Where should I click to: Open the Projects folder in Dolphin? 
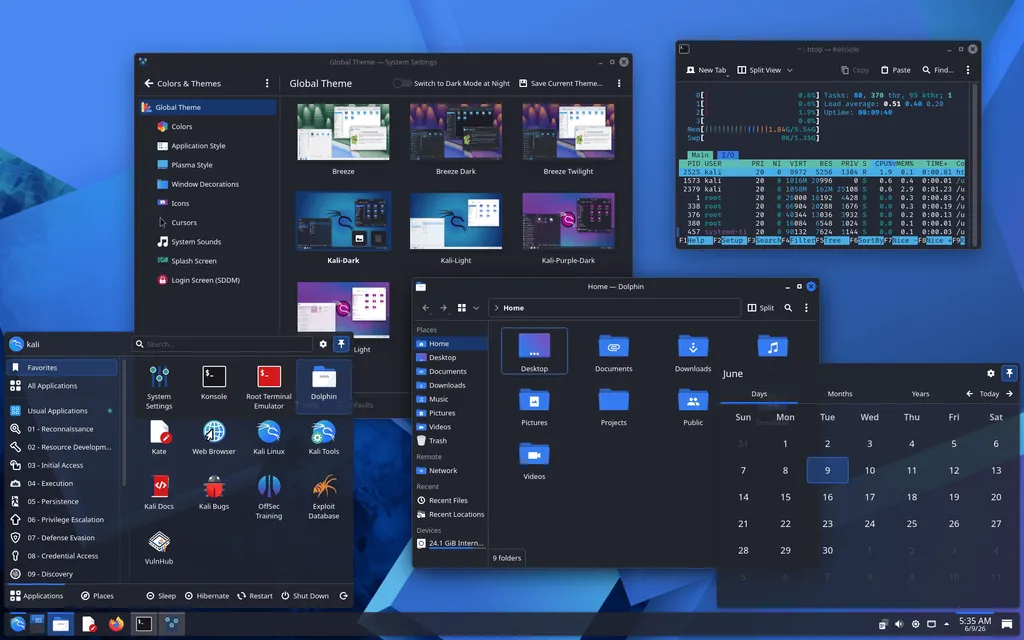point(613,407)
